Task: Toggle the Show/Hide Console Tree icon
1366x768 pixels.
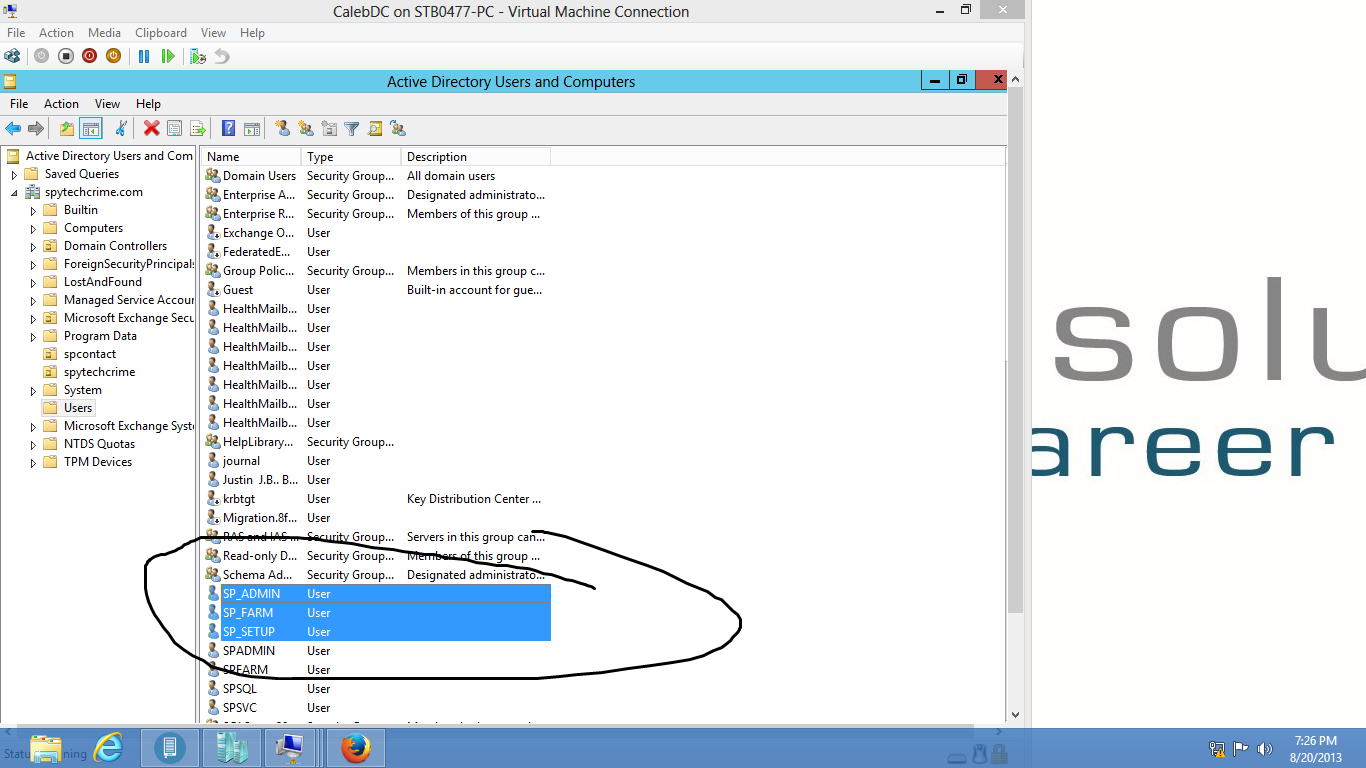Action: click(91, 128)
